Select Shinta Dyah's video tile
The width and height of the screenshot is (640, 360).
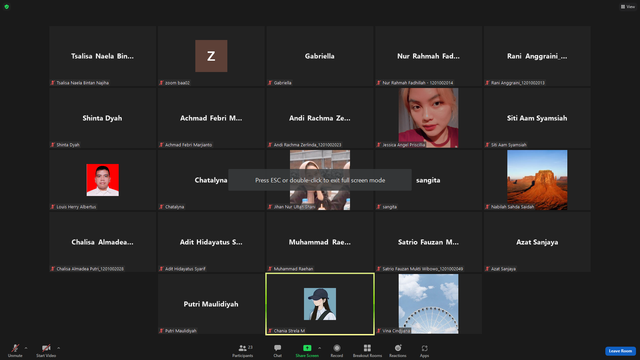(102, 118)
